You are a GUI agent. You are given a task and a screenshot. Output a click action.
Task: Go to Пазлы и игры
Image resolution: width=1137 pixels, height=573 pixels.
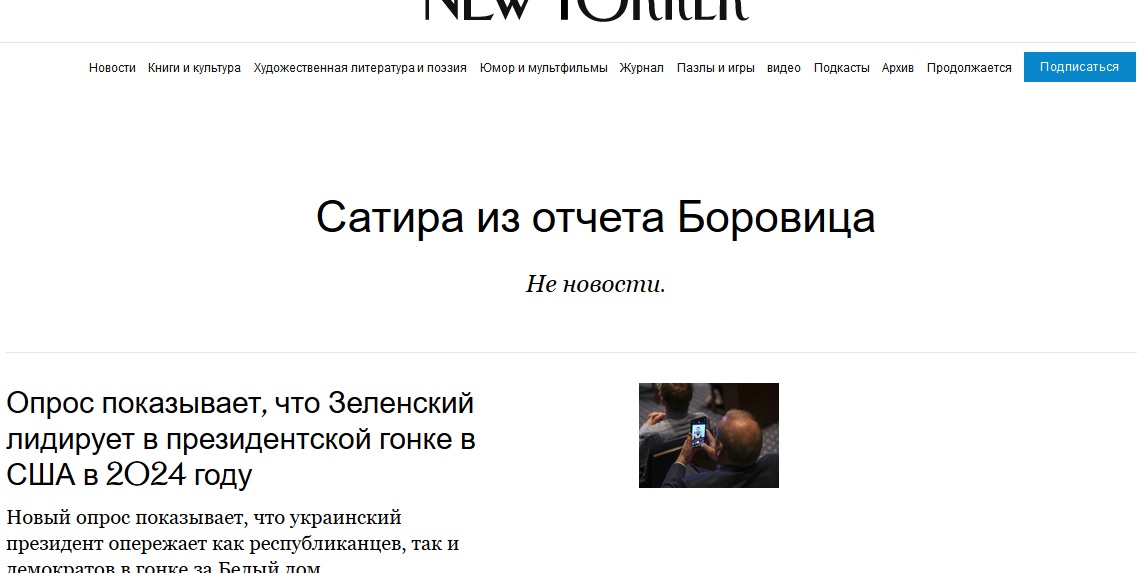(x=716, y=67)
